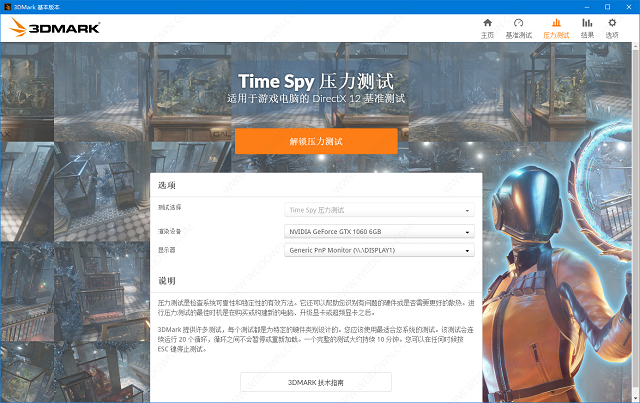Minimize the 3DMark window
The image size is (640, 403).
click(x=587, y=7)
